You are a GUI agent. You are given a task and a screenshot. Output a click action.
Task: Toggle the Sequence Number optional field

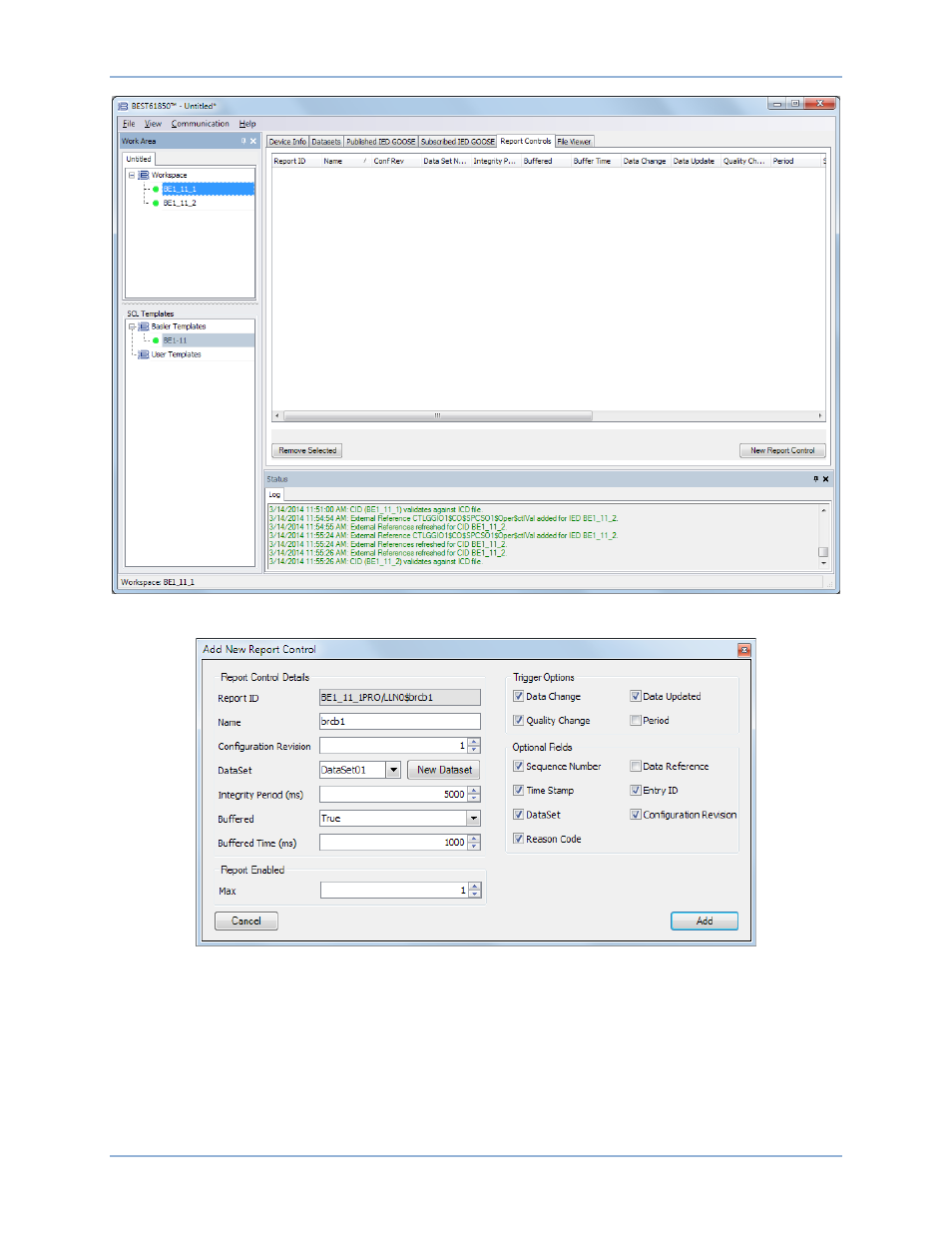pyautogui.click(x=518, y=766)
